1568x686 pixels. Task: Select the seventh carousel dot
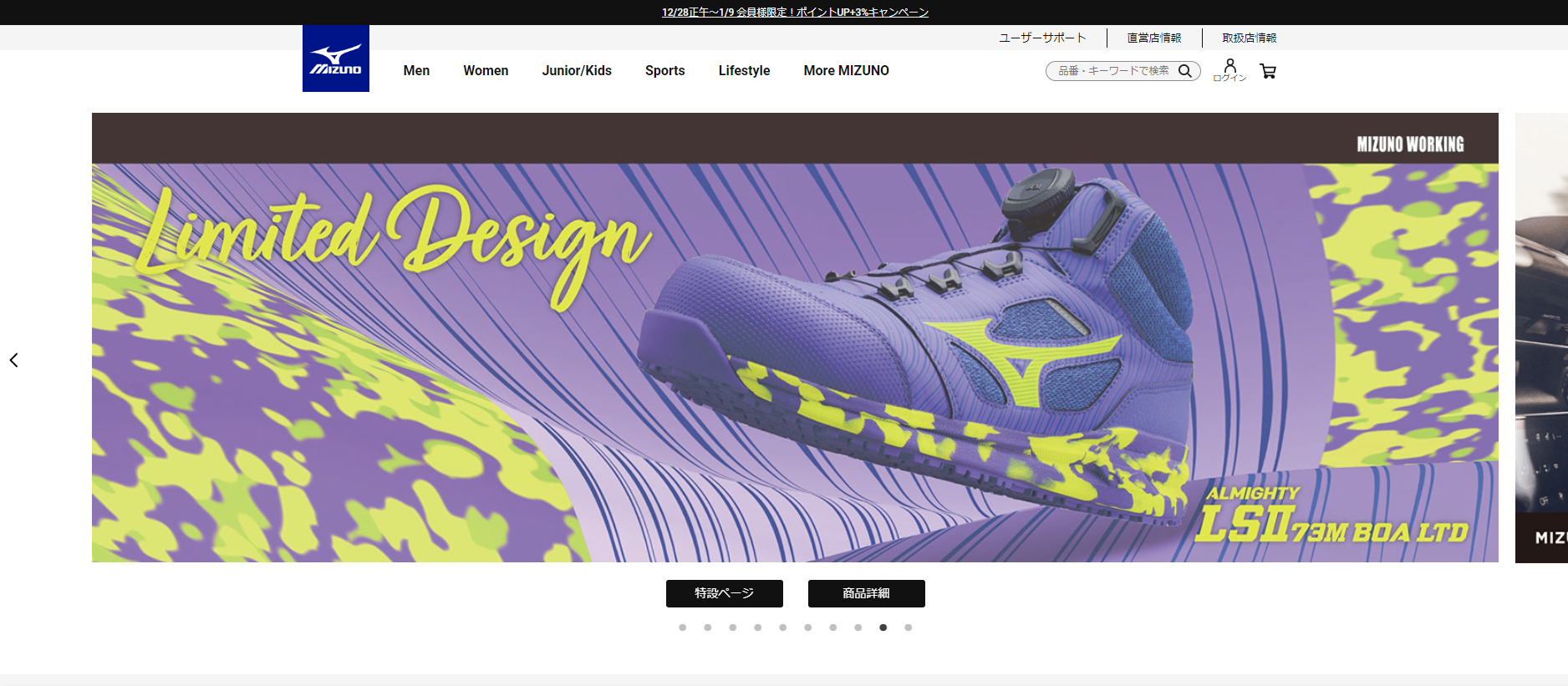(833, 628)
